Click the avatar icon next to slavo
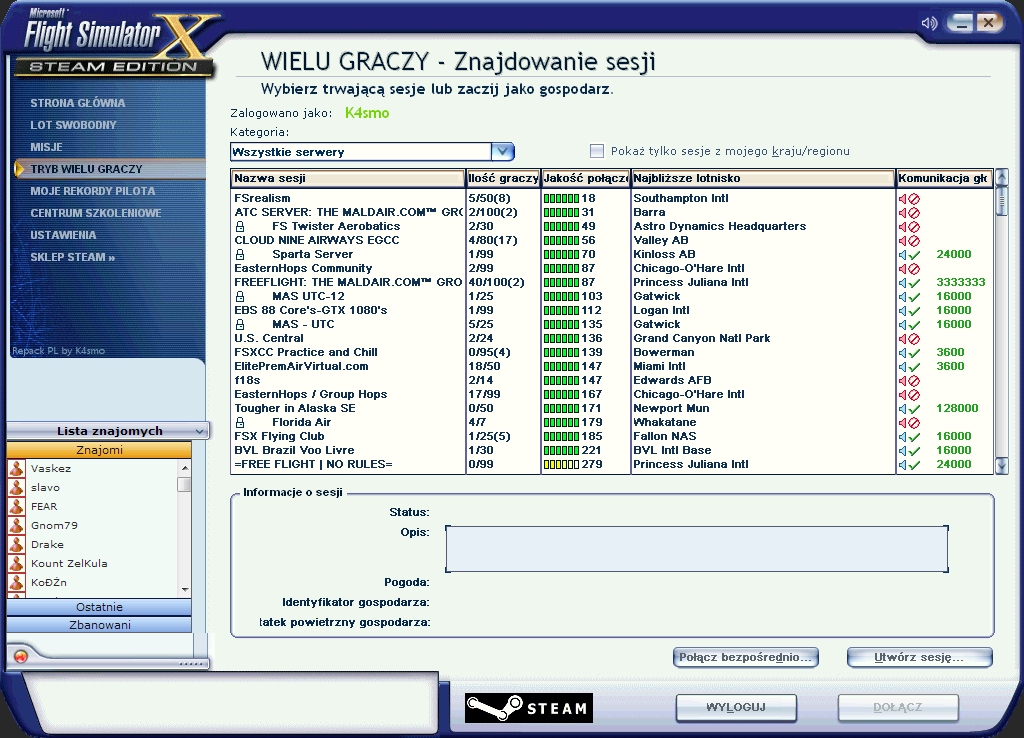Viewport: 1024px width, 738px height. pos(16,487)
